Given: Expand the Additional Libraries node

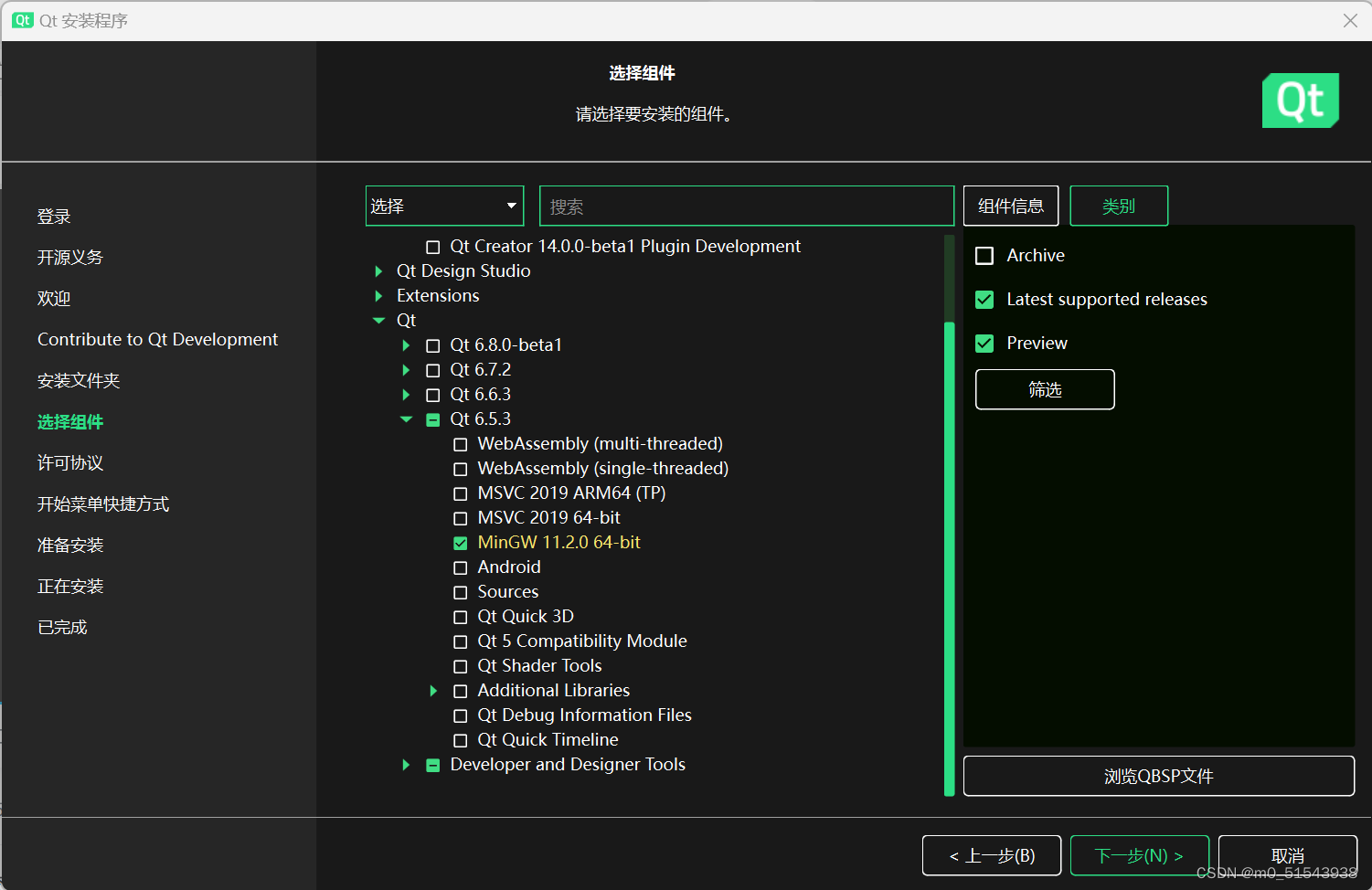Looking at the screenshot, I should [433, 691].
